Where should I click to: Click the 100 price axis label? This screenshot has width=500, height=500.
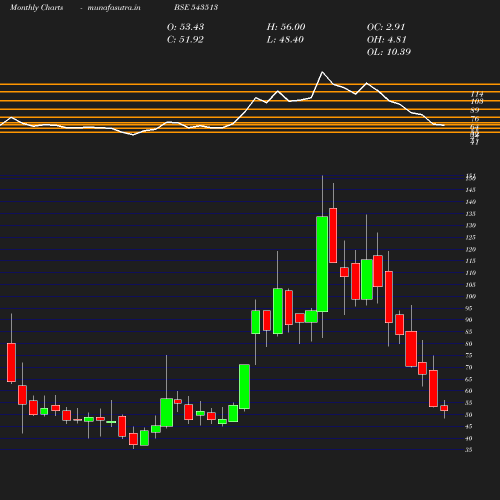pyautogui.click(x=470, y=296)
